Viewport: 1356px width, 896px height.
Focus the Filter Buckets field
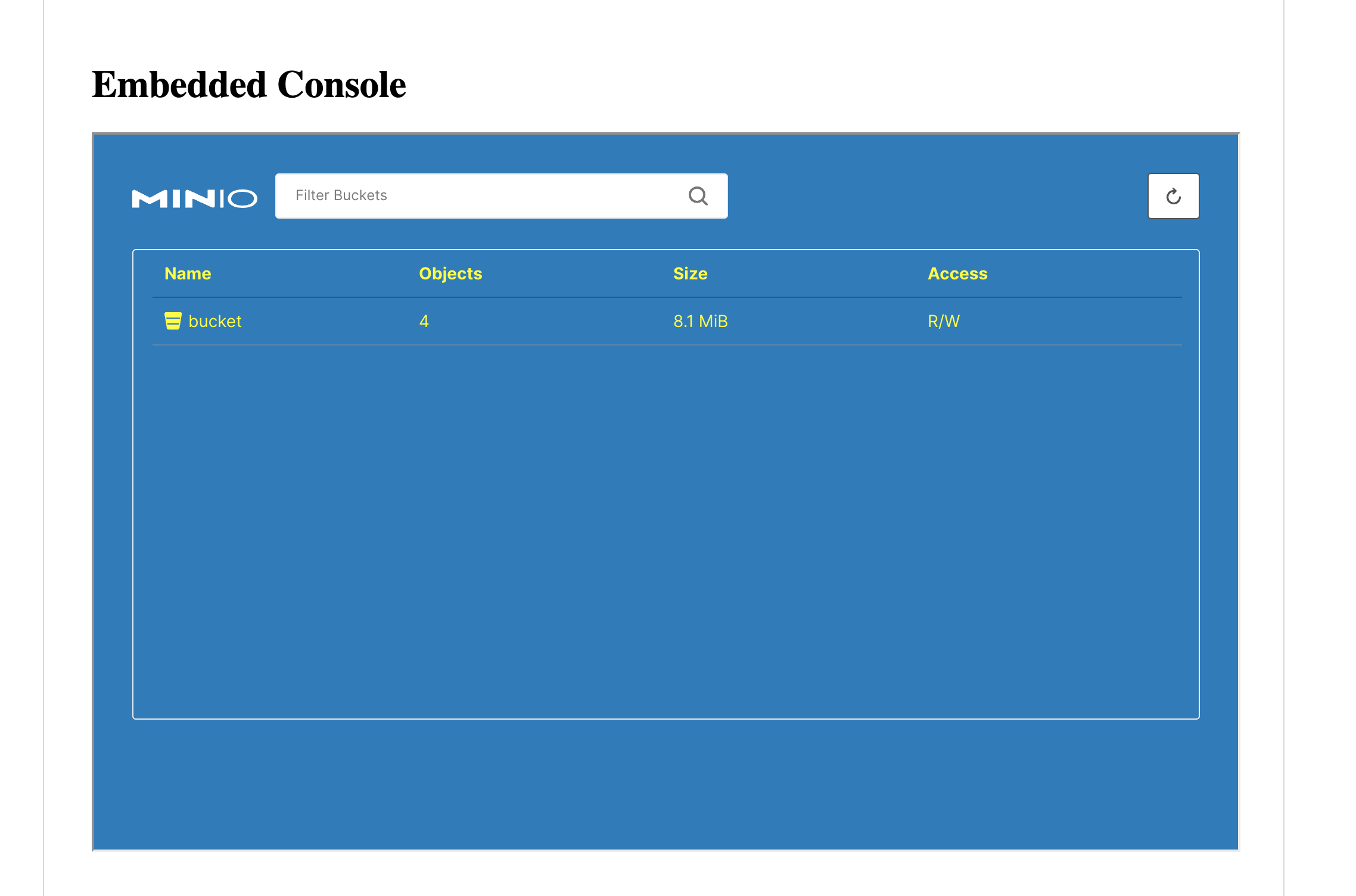[x=501, y=196]
